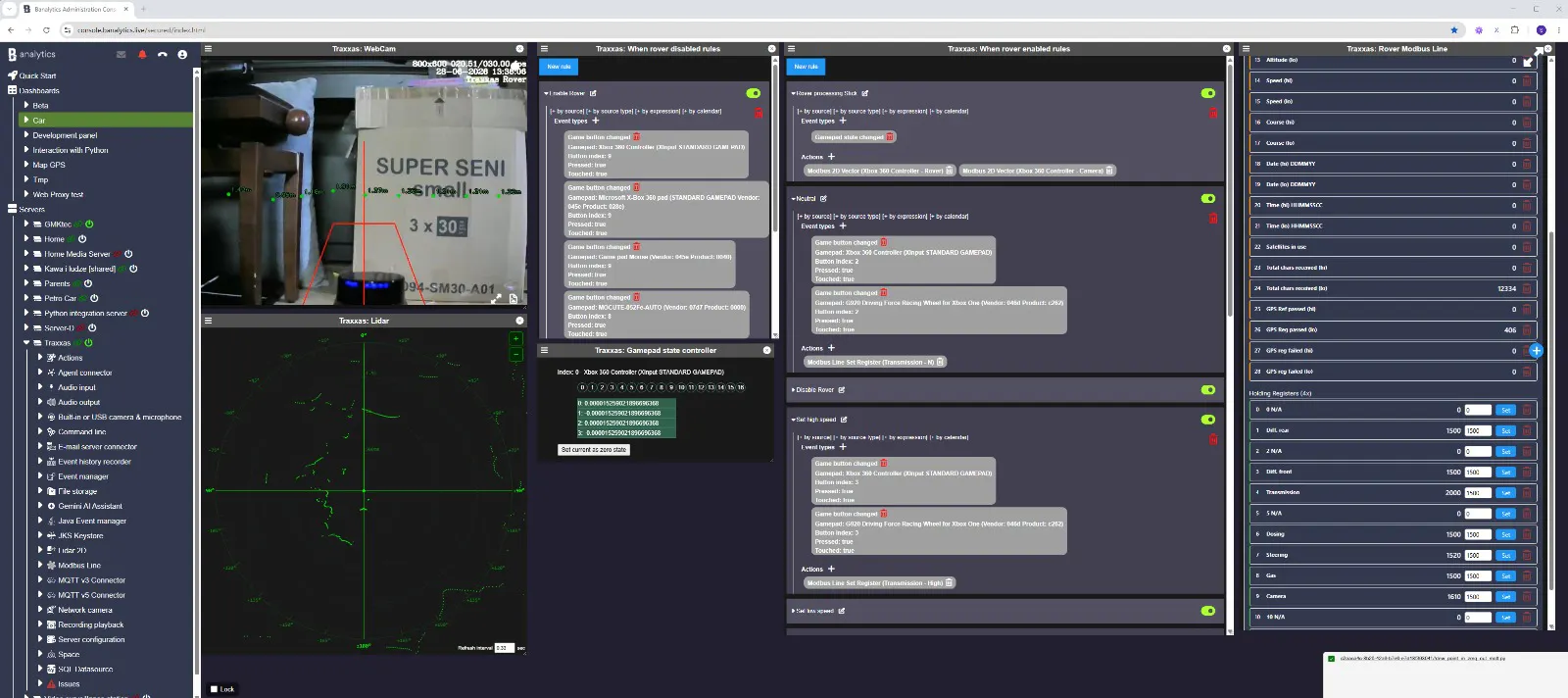
Task: Expand the Set low speed rule
Action: pyautogui.click(x=793, y=611)
